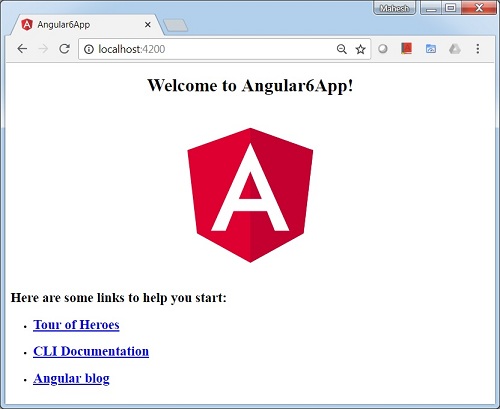
Task: Go back with the browser back arrow
Action: coord(22,49)
